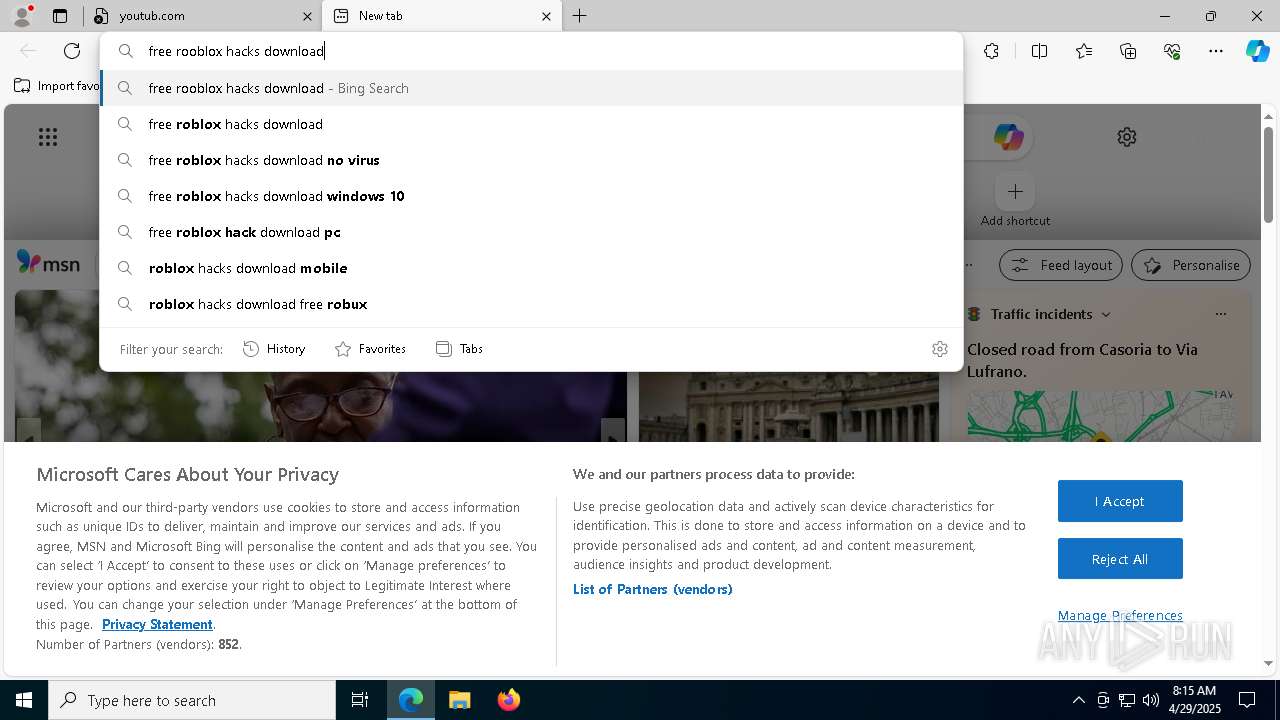Select suggestion 'free roblox hacks download'
The height and width of the screenshot is (720, 1280).
coord(531,124)
